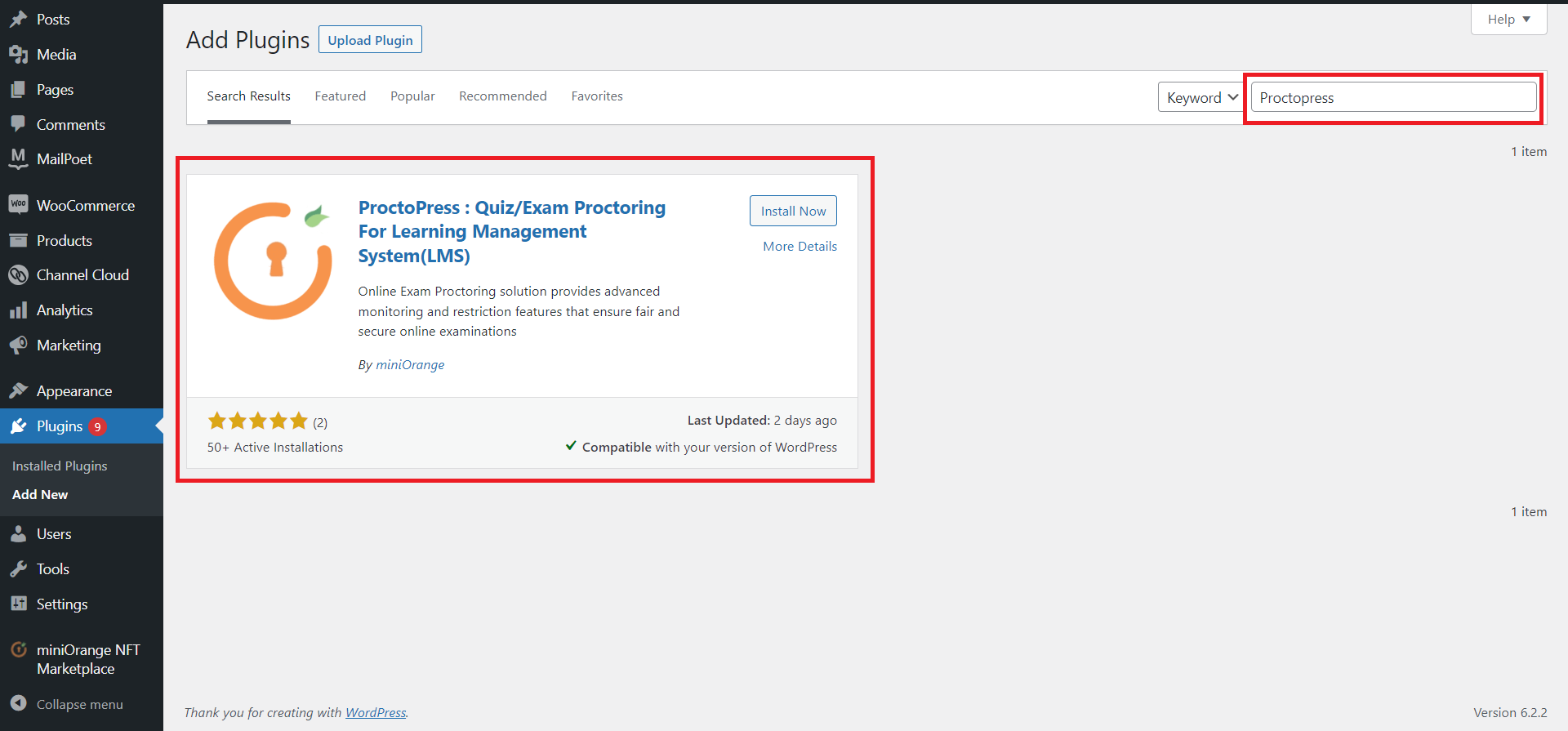This screenshot has width=1568, height=731.
Task: Click the Upload Plugin button
Action: [x=370, y=40]
